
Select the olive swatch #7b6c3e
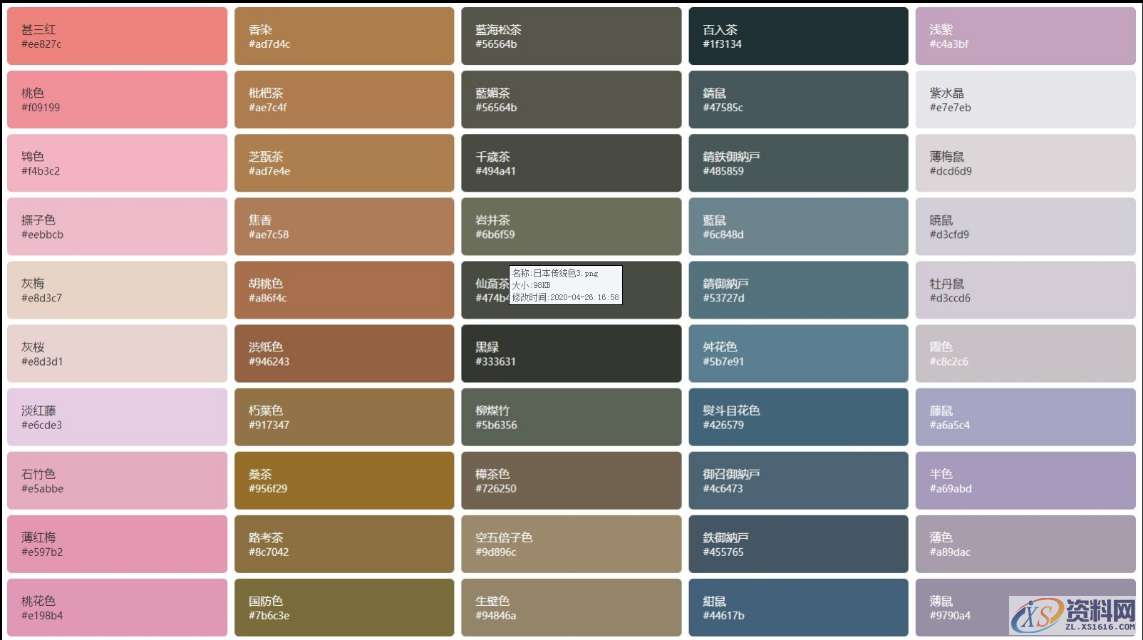(x=344, y=607)
